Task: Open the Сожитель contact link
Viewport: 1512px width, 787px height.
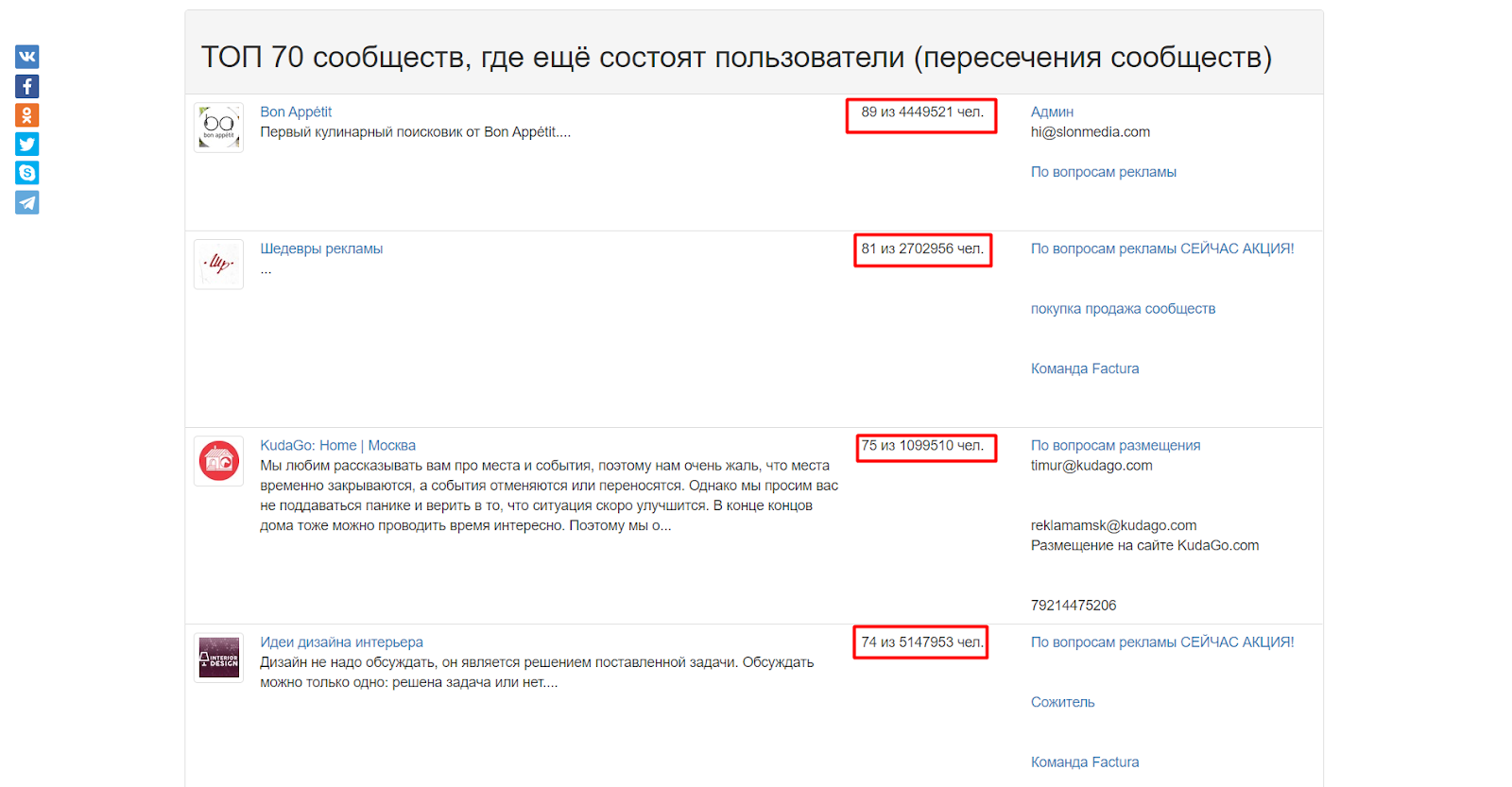Action: point(1062,702)
